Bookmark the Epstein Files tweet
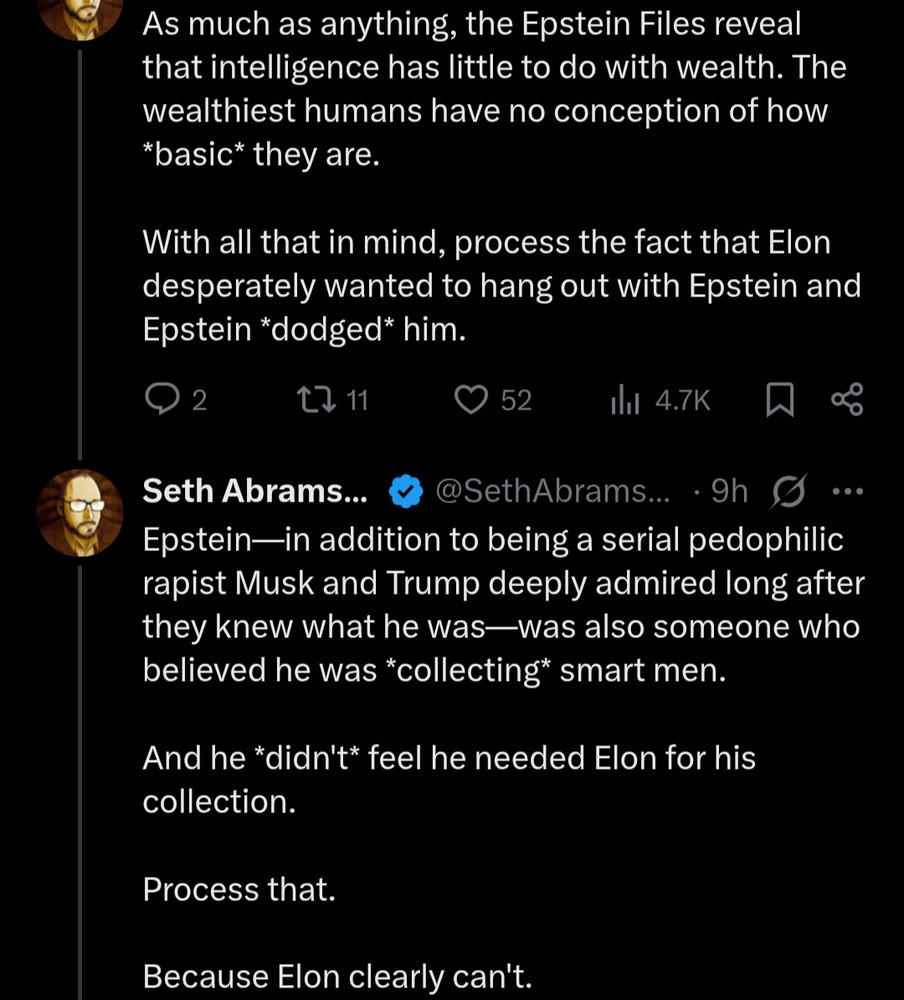The height and width of the screenshot is (1000, 904). pyautogui.click(x=777, y=400)
